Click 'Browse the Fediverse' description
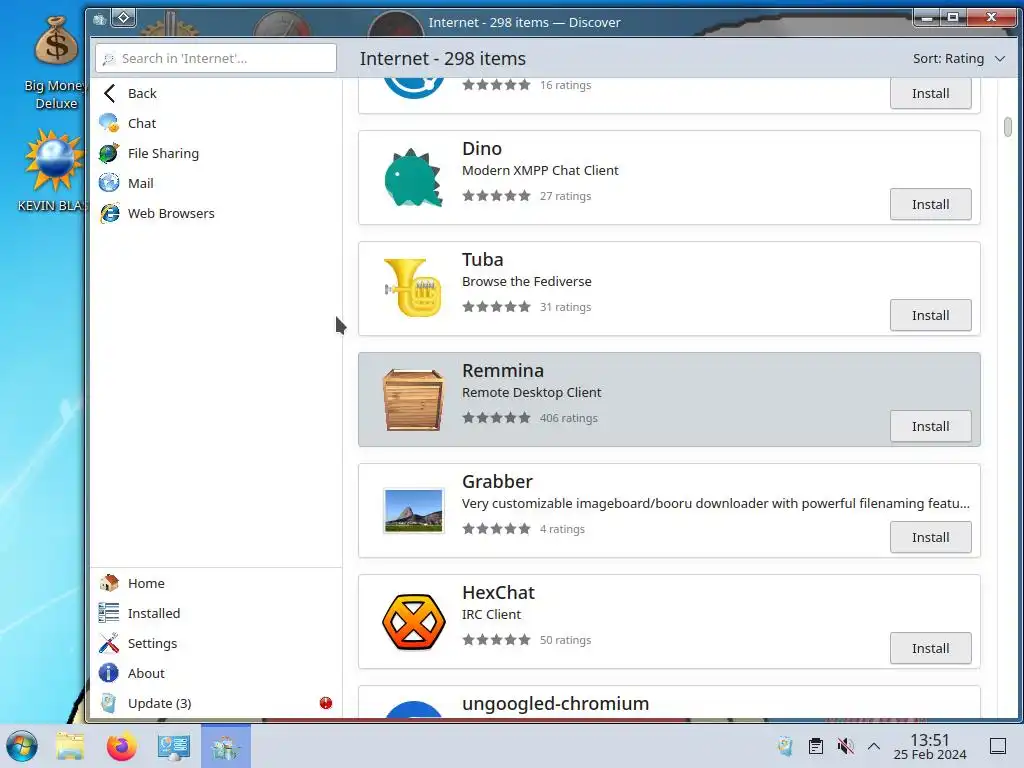 coord(527,281)
